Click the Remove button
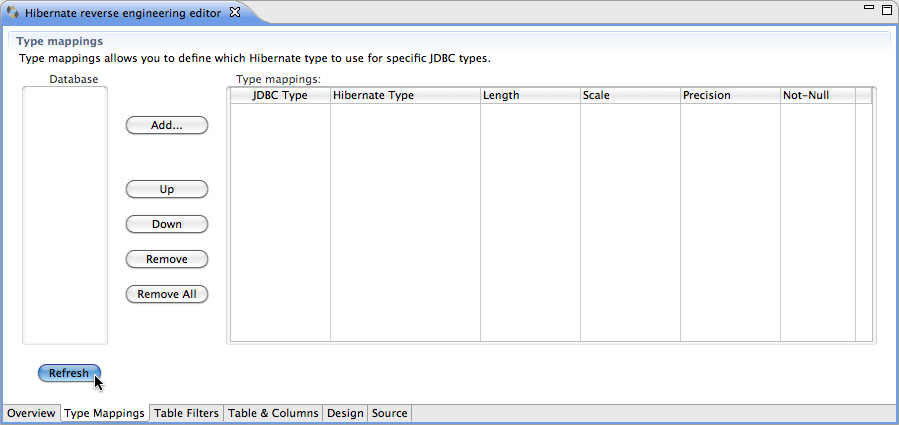 167,259
